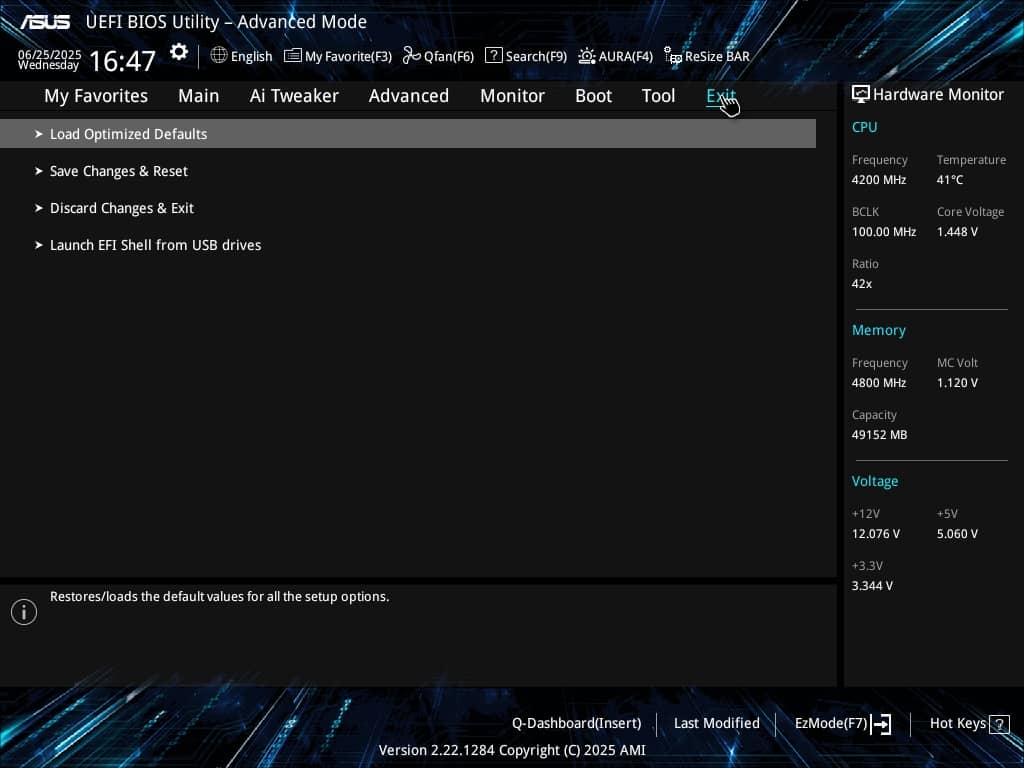Click the CPU section heading
Image resolution: width=1024 pixels, height=768 pixels.
click(864, 127)
